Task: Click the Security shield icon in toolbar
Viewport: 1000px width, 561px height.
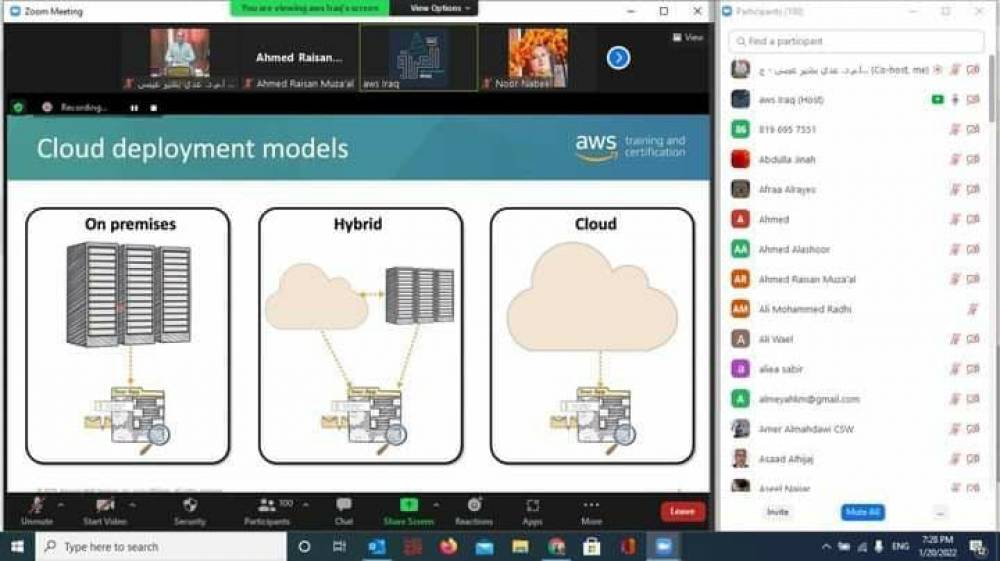Action: click(x=190, y=505)
